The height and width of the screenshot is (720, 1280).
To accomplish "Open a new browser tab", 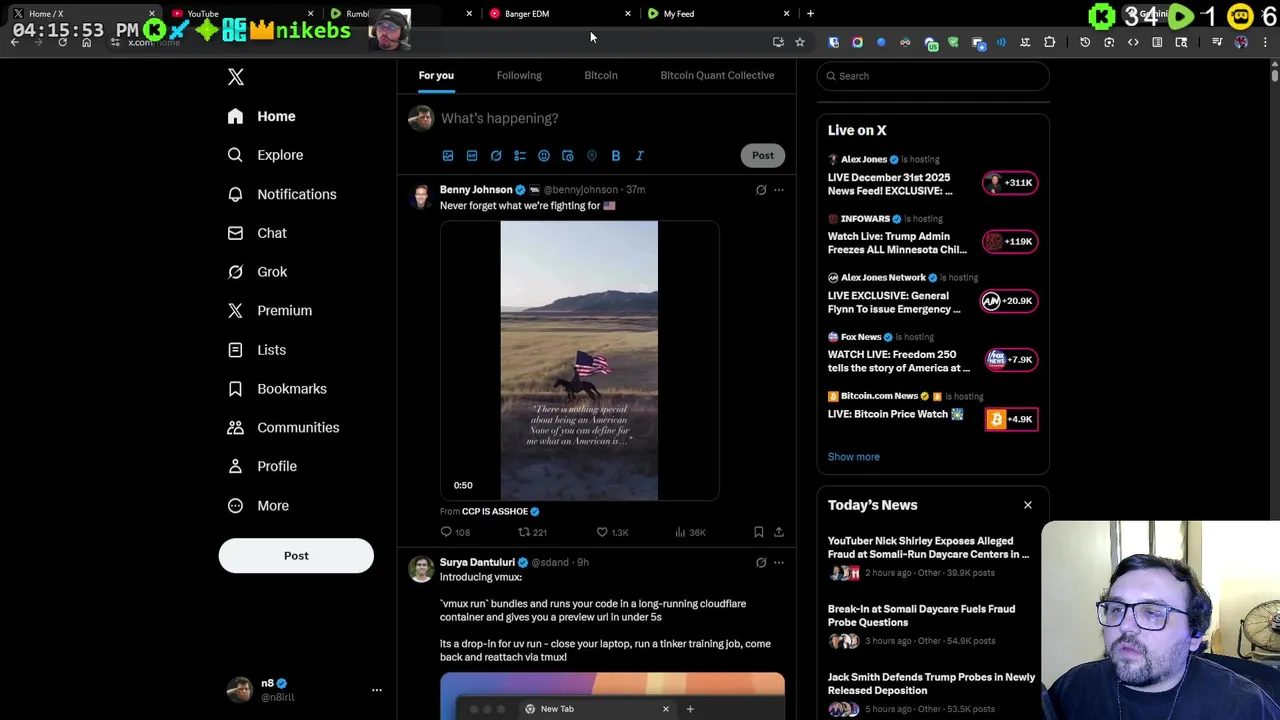I will [810, 14].
